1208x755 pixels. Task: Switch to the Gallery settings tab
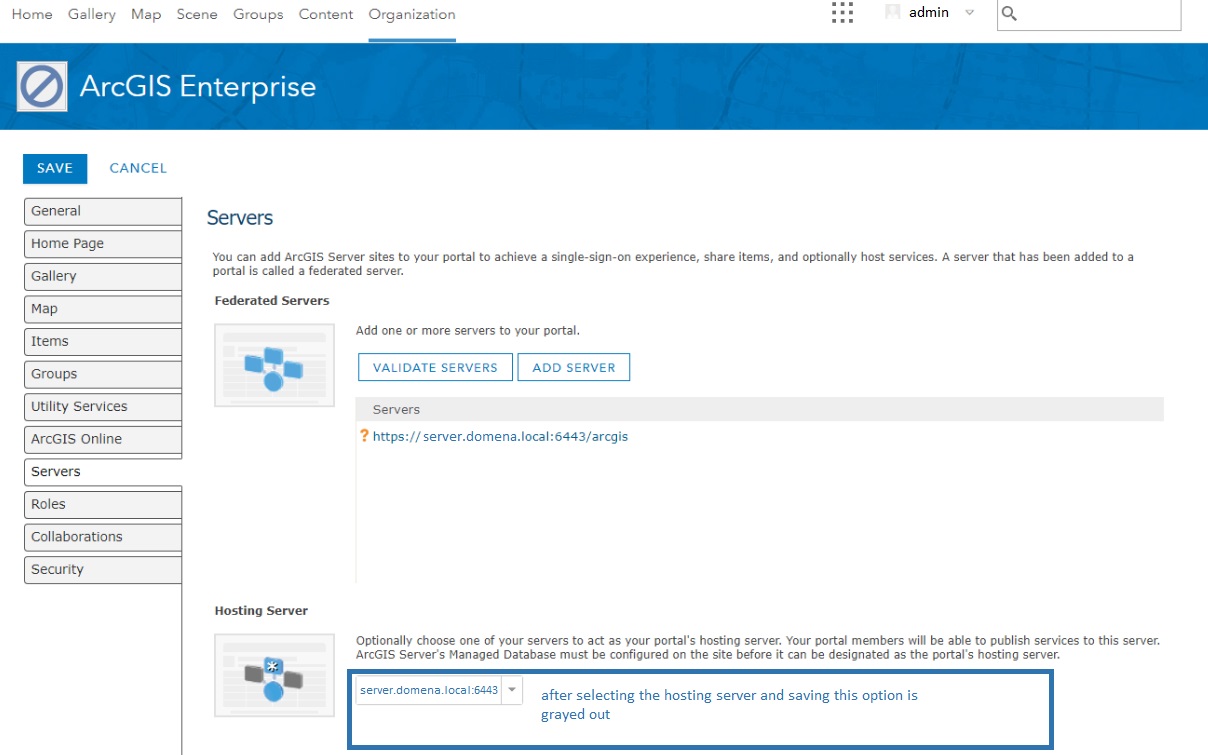point(103,276)
